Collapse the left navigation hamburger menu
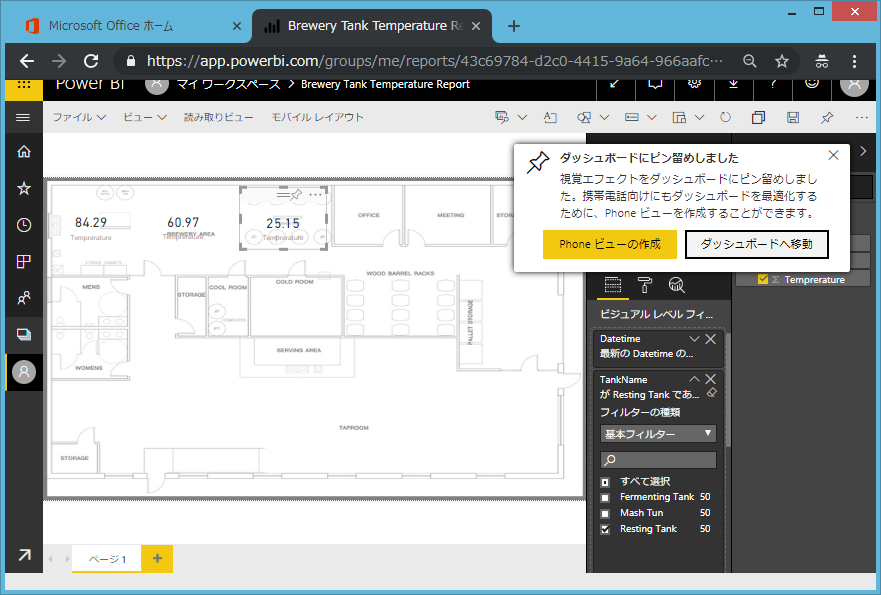Viewport: 881px width, 595px height. [23, 117]
